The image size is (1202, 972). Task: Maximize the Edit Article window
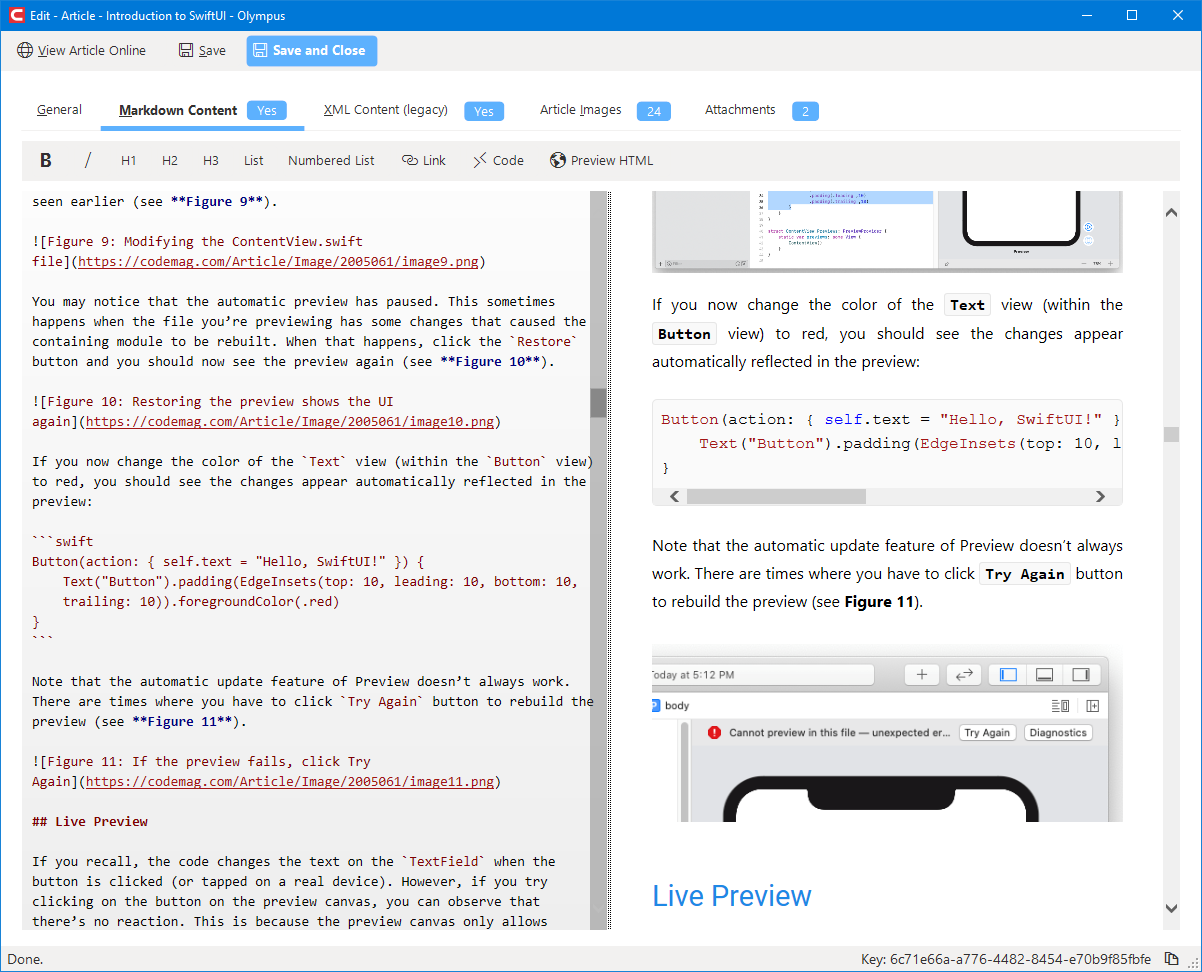click(x=1133, y=15)
